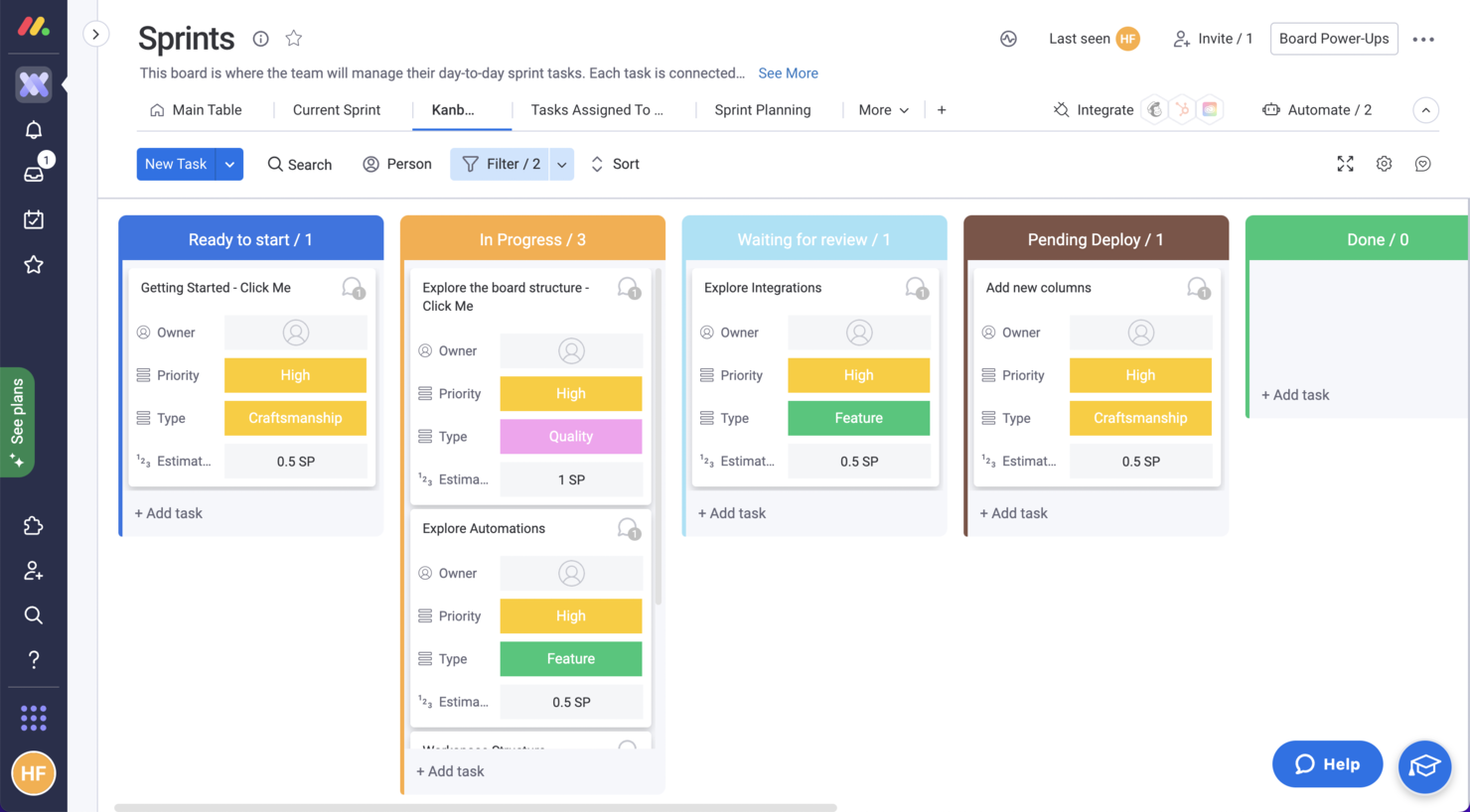
Task: Click the Last seen HF avatar
Action: point(1127,39)
